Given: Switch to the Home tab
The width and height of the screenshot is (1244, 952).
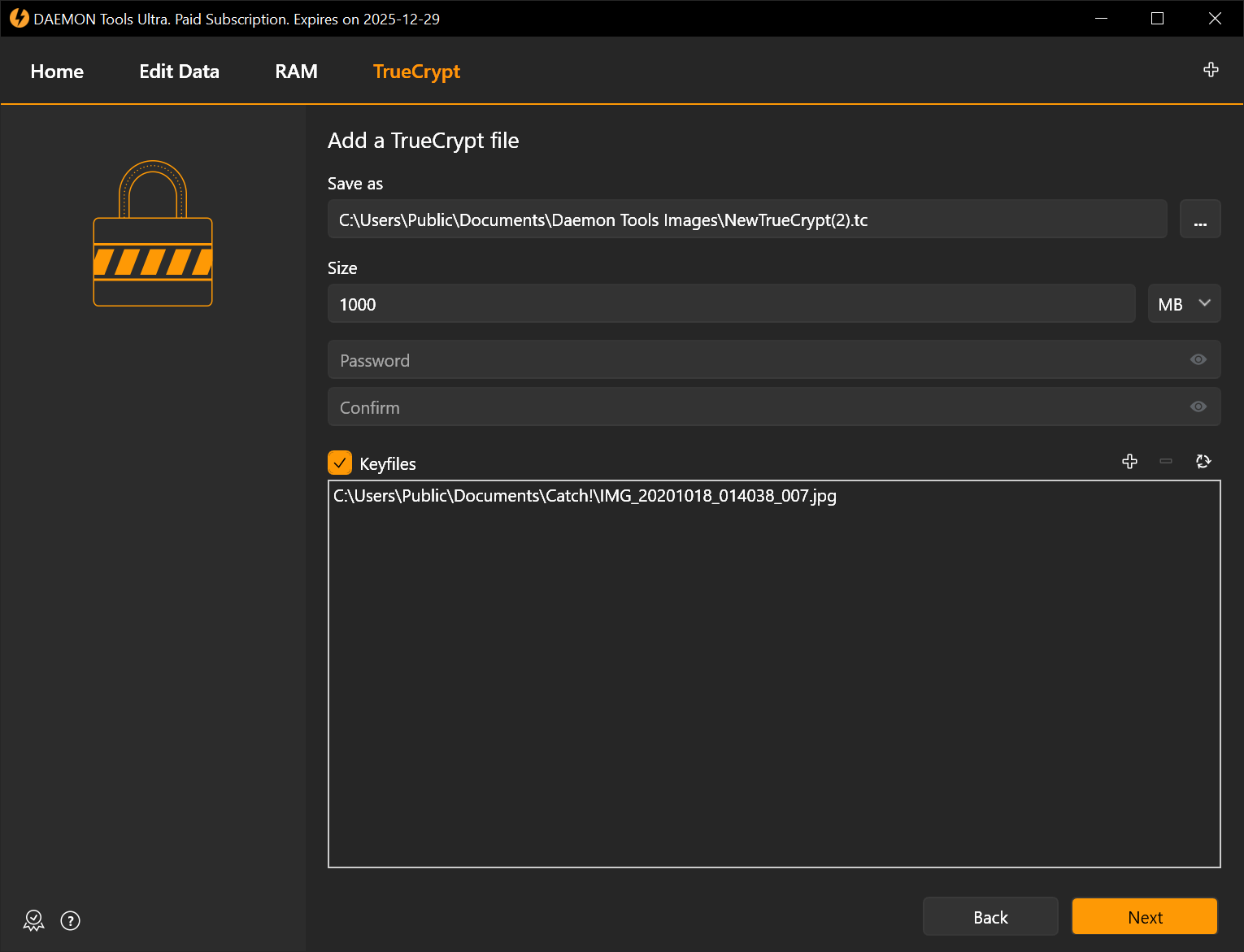Looking at the screenshot, I should point(57,72).
